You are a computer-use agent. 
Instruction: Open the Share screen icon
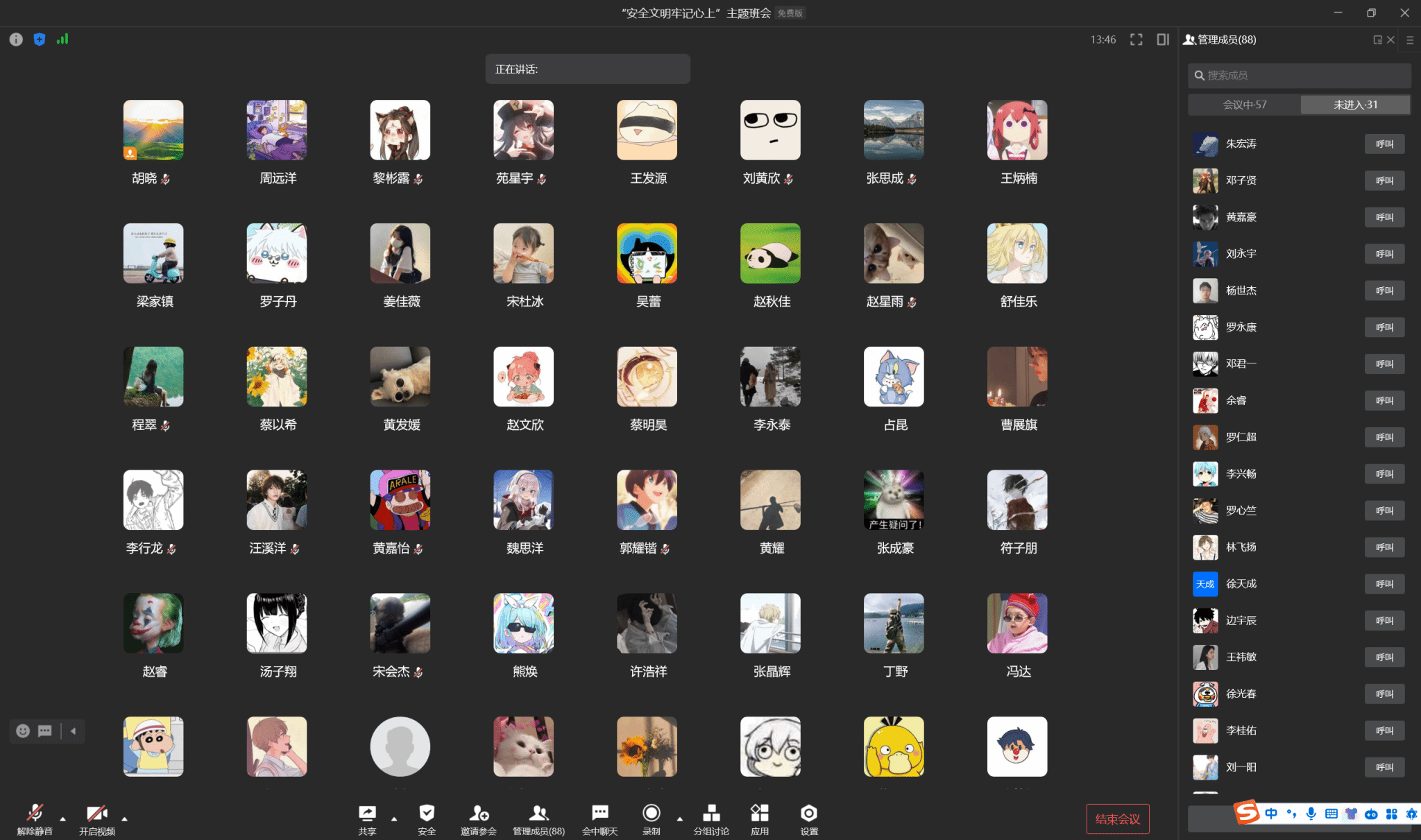point(367,814)
